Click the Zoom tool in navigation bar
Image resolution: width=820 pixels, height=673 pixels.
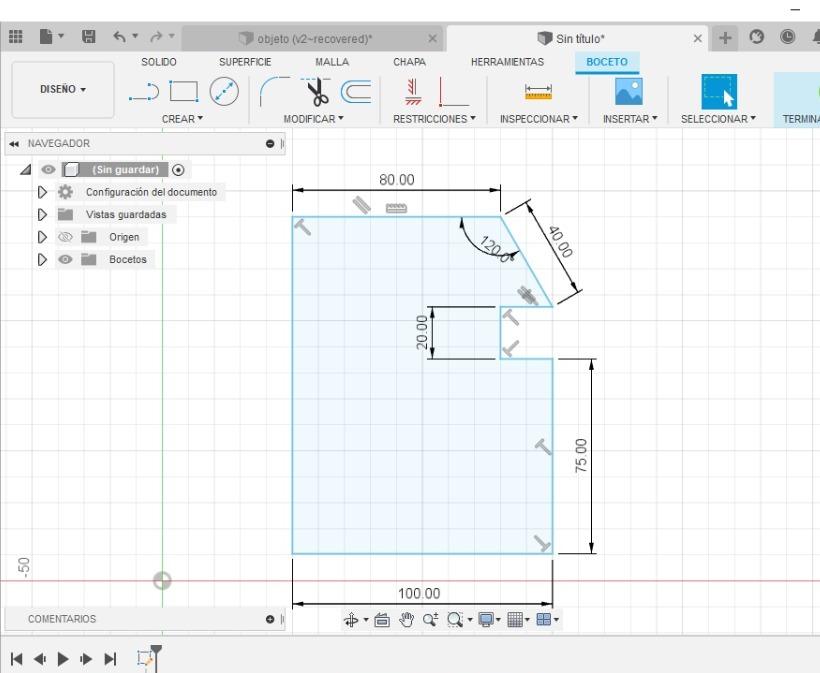coord(430,620)
